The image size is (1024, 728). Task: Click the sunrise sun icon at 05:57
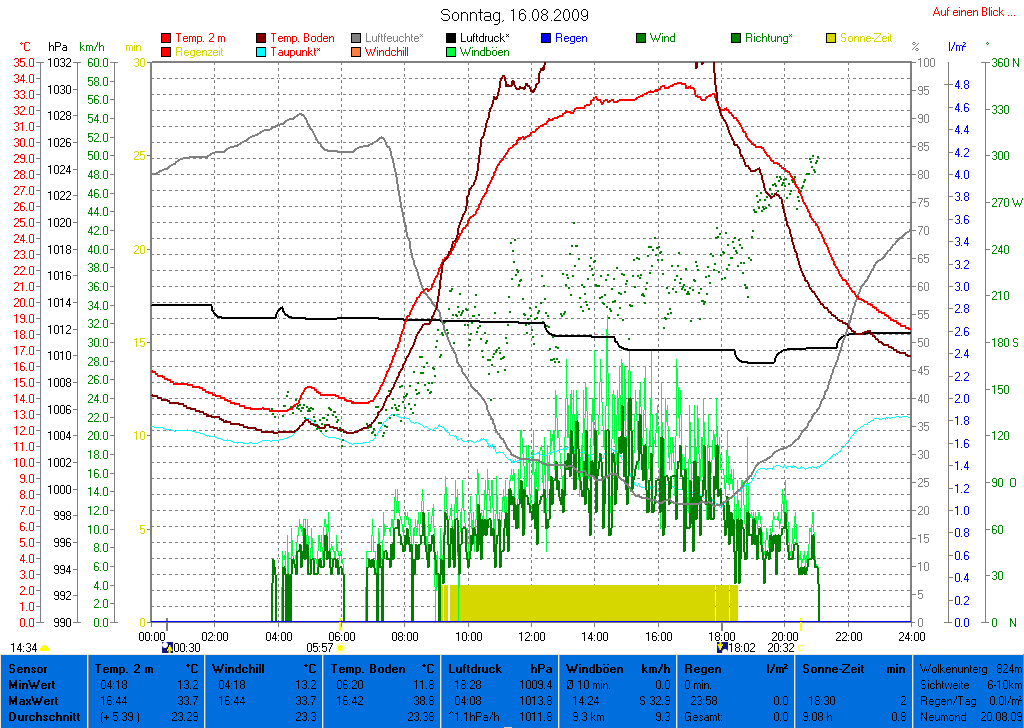pos(340,648)
